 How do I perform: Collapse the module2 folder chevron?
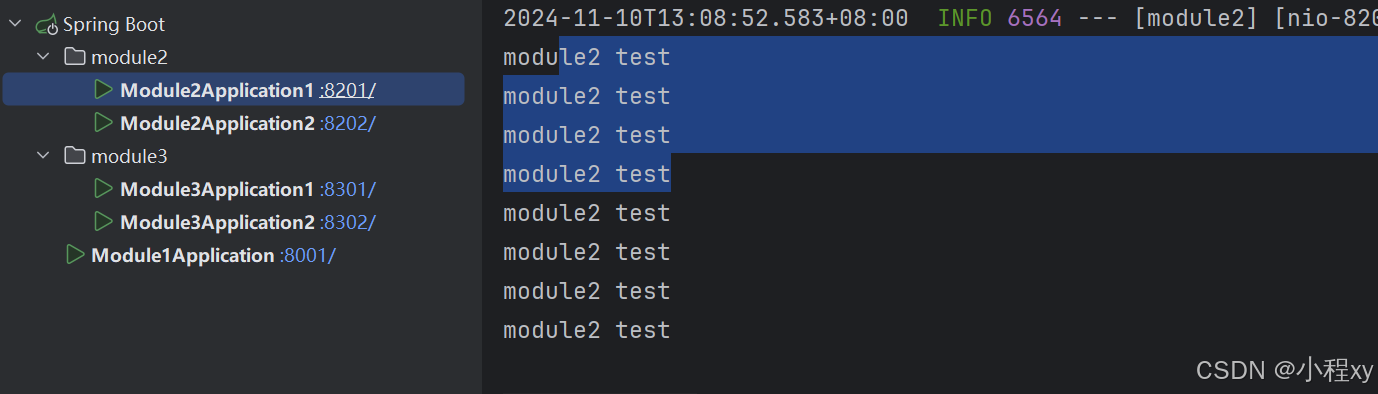pos(43,57)
